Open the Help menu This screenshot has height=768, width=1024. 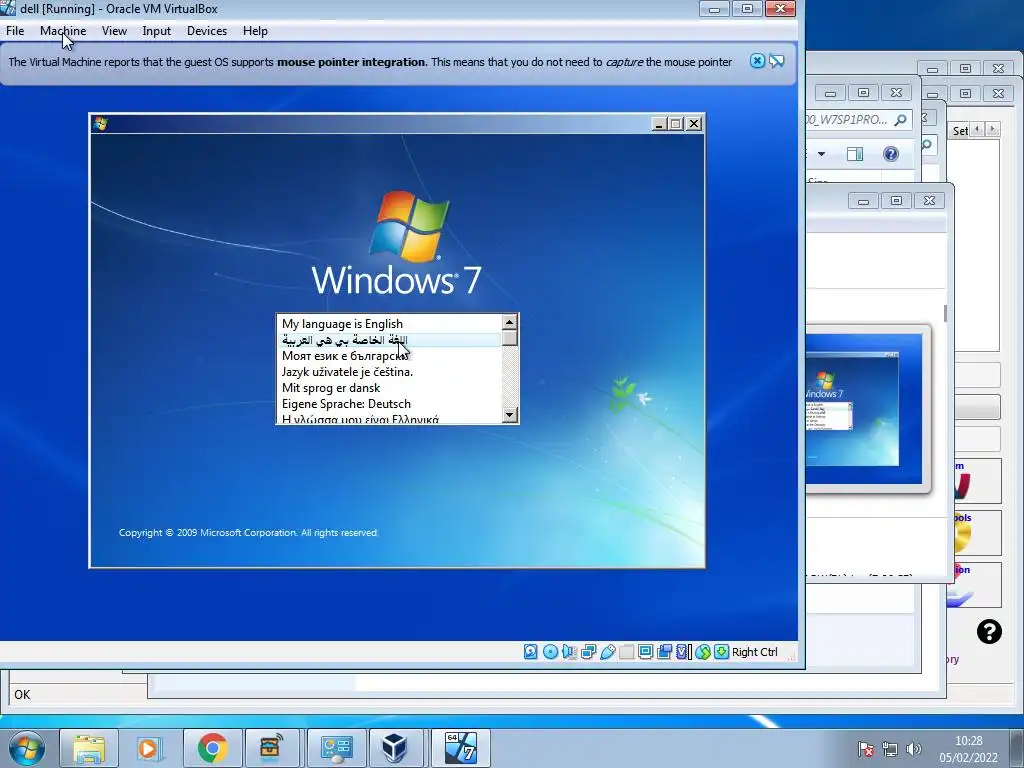(x=255, y=31)
